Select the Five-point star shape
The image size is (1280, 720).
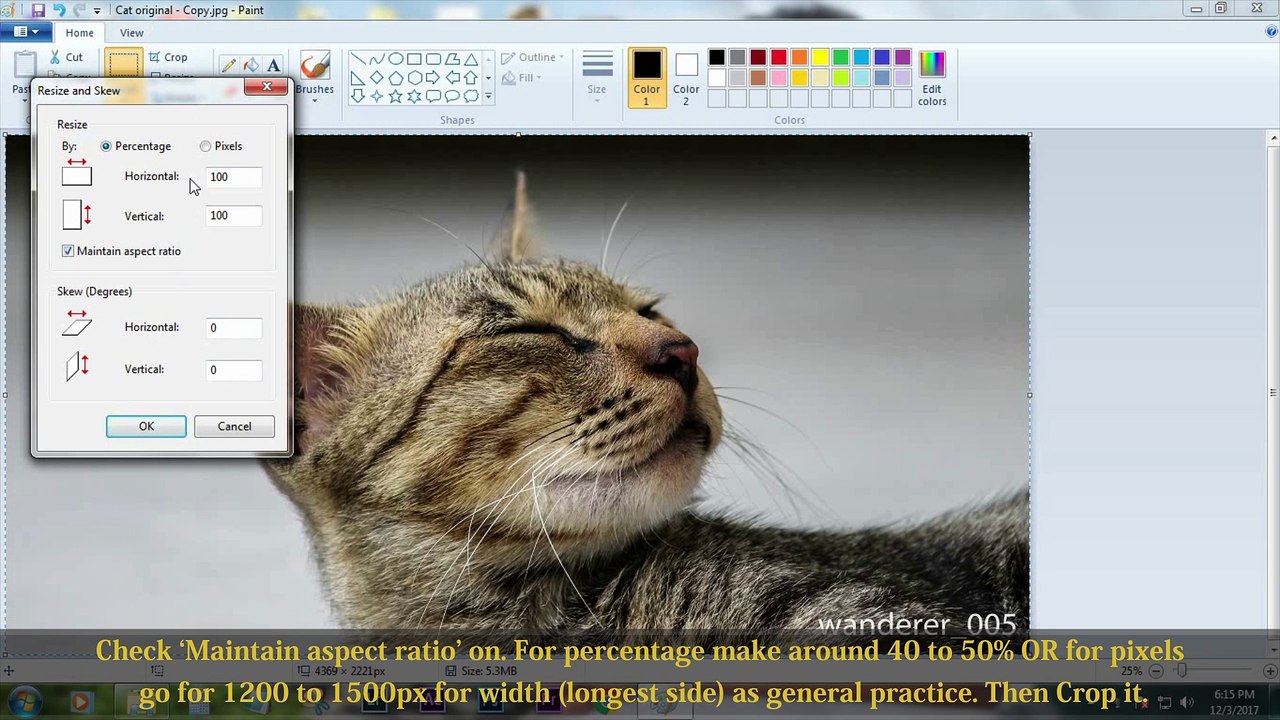point(396,97)
